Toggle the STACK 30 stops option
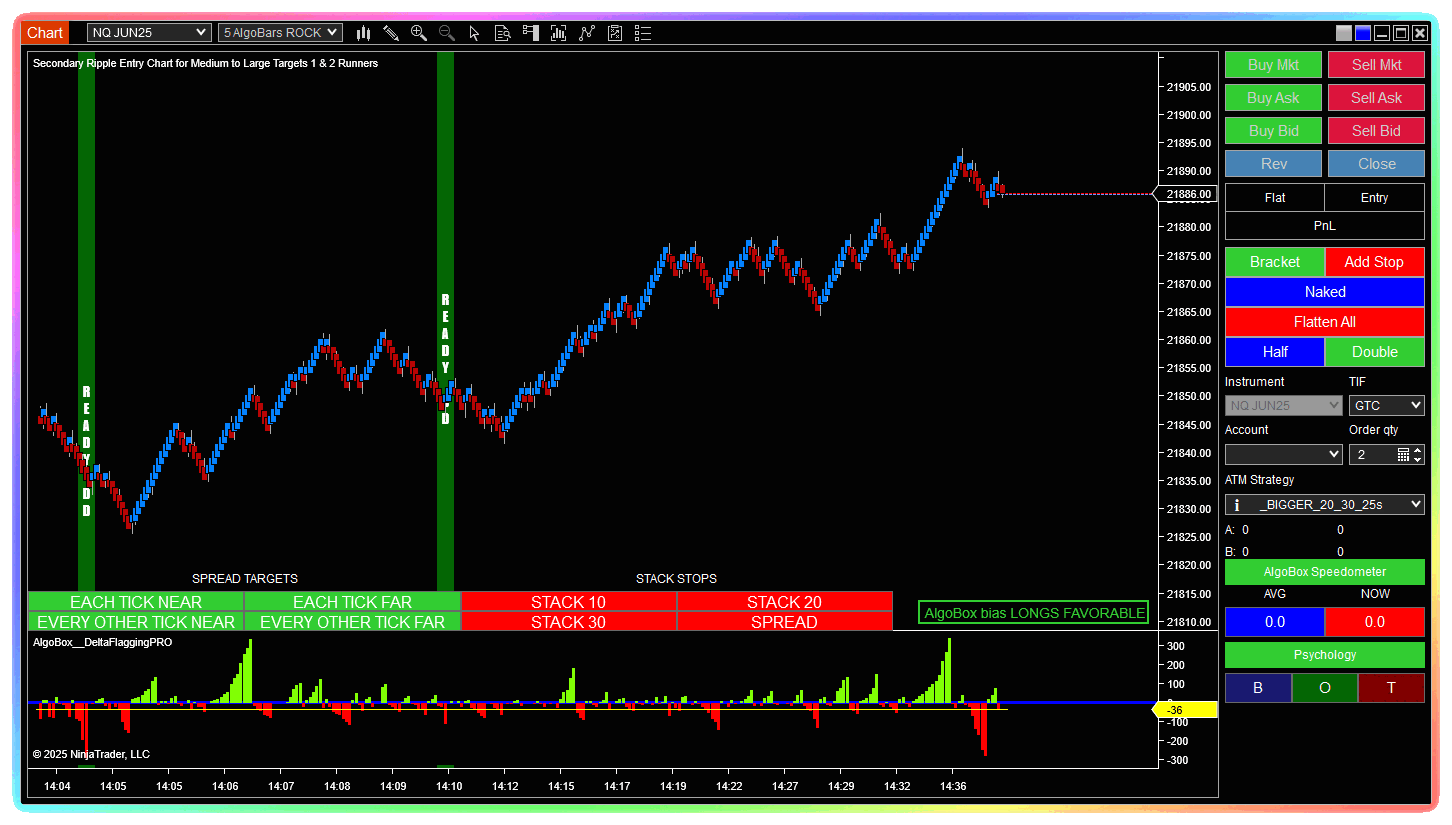Screen dimensions: 1452x825 568,622
